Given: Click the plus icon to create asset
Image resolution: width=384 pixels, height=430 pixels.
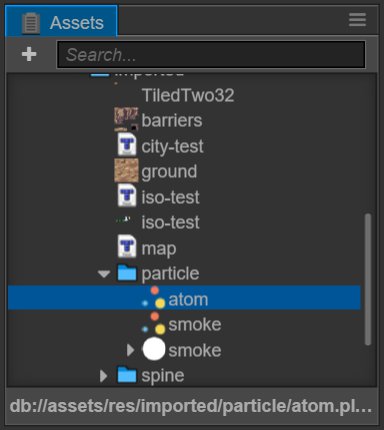Looking at the screenshot, I should coord(29,54).
